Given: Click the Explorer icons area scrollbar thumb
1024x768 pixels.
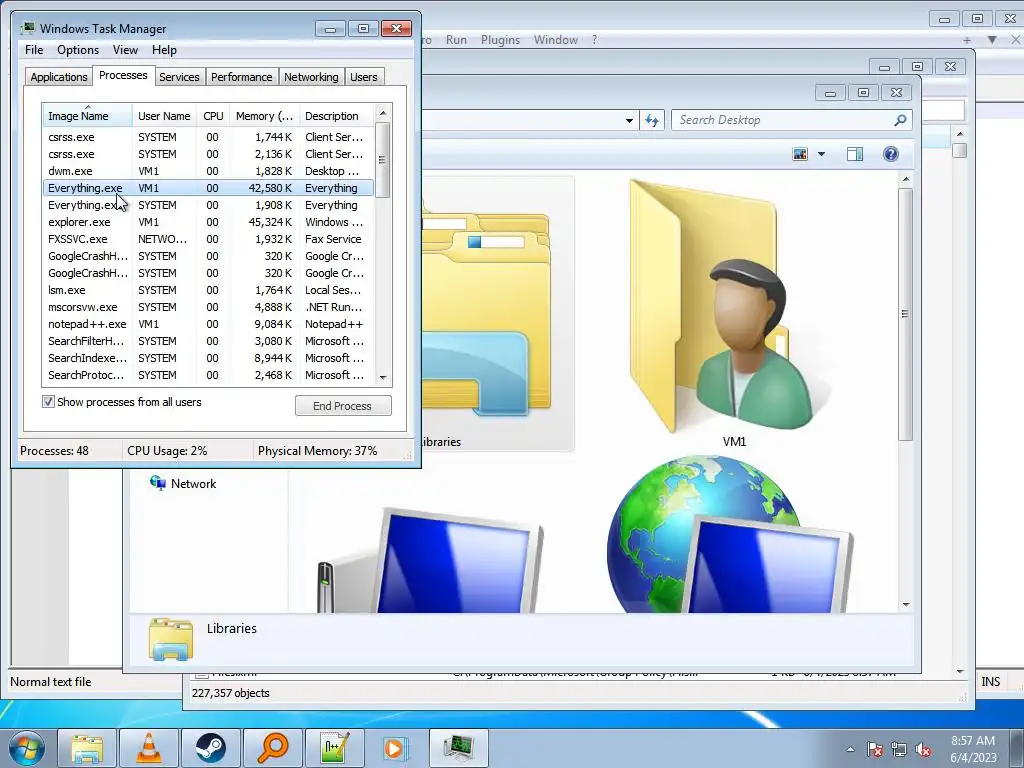Looking at the screenshot, I should pos(905,313).
